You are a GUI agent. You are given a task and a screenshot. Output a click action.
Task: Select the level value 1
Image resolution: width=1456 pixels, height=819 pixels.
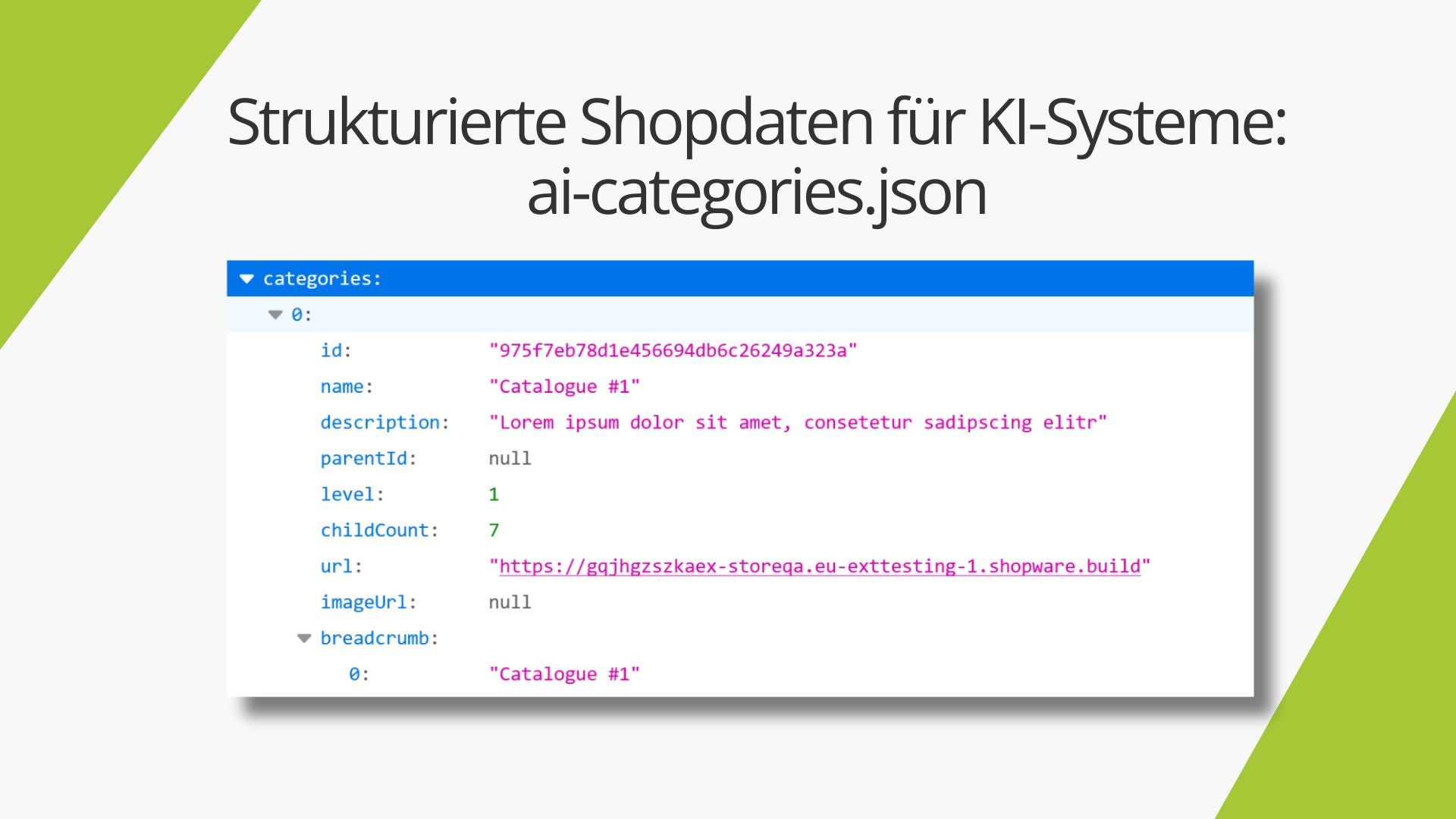point(494,494)
